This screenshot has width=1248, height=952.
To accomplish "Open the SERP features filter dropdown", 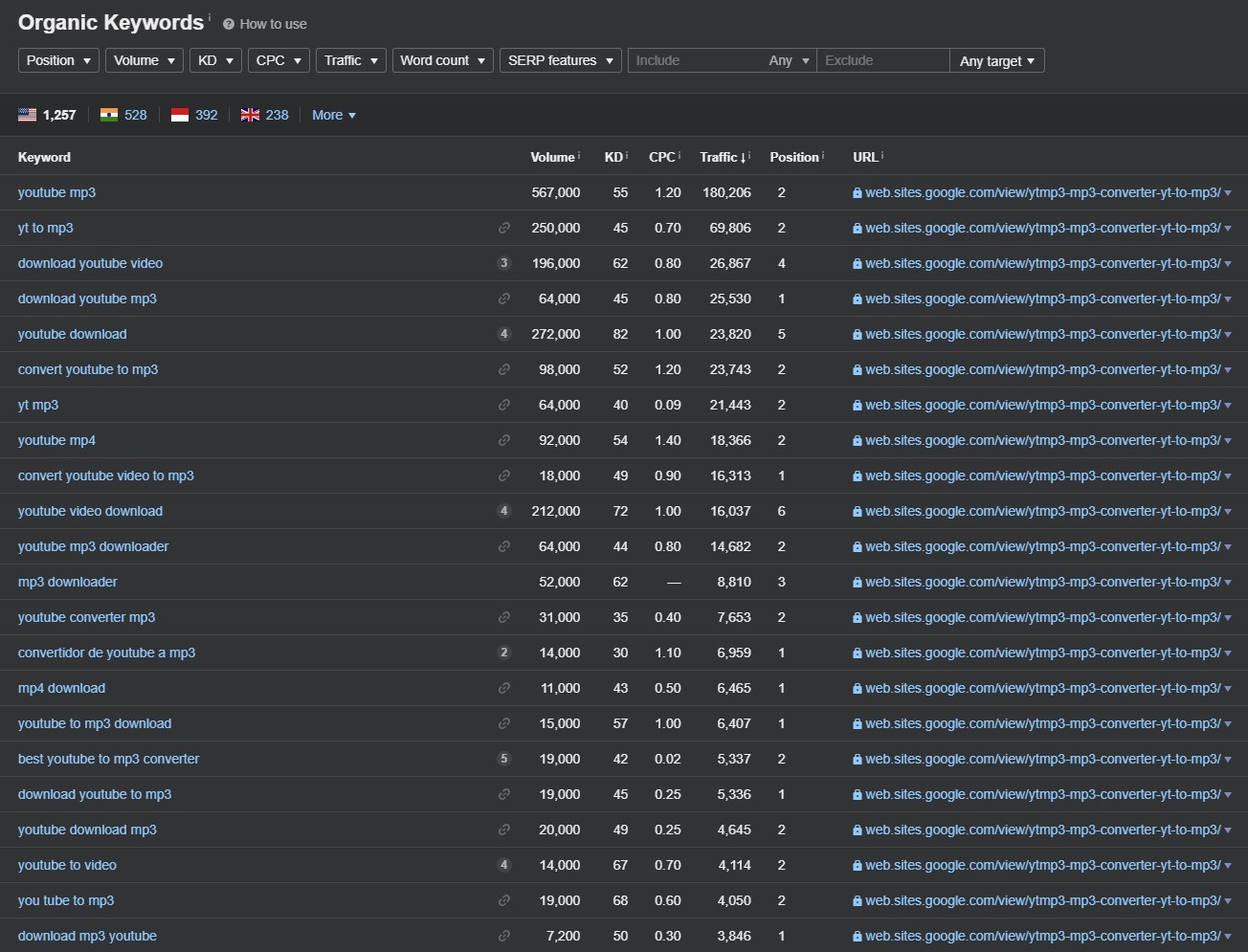I will pos(561,60).
